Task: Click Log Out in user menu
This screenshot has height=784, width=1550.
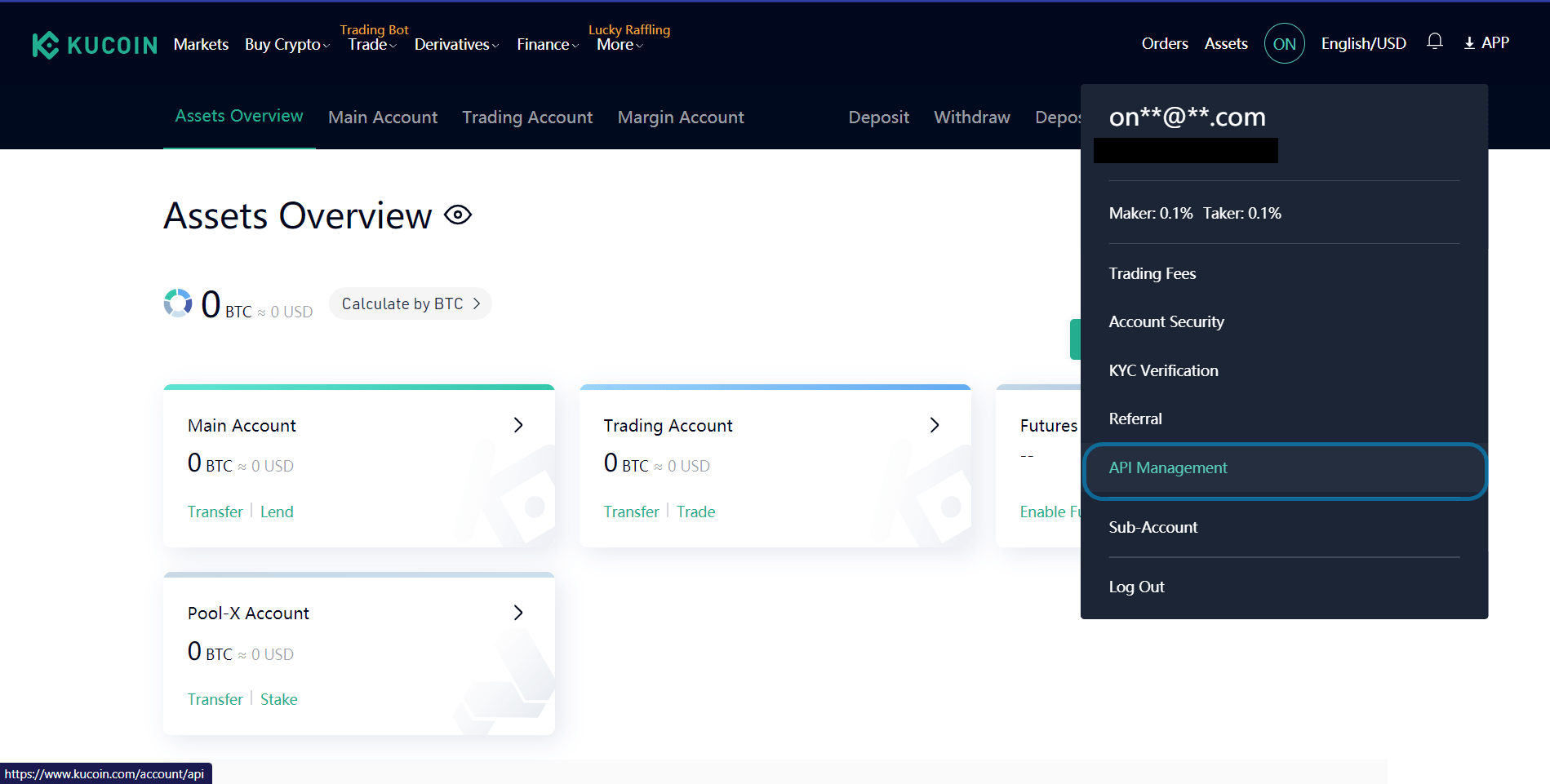Action: click(x=1136, y=587)
